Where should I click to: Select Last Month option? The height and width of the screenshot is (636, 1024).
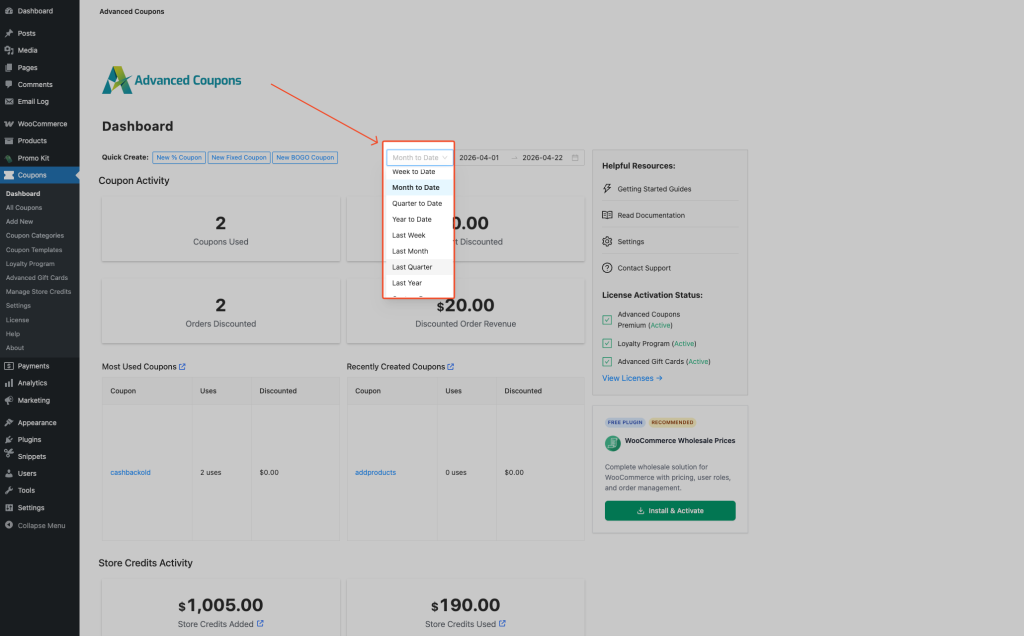coord(419,251)
